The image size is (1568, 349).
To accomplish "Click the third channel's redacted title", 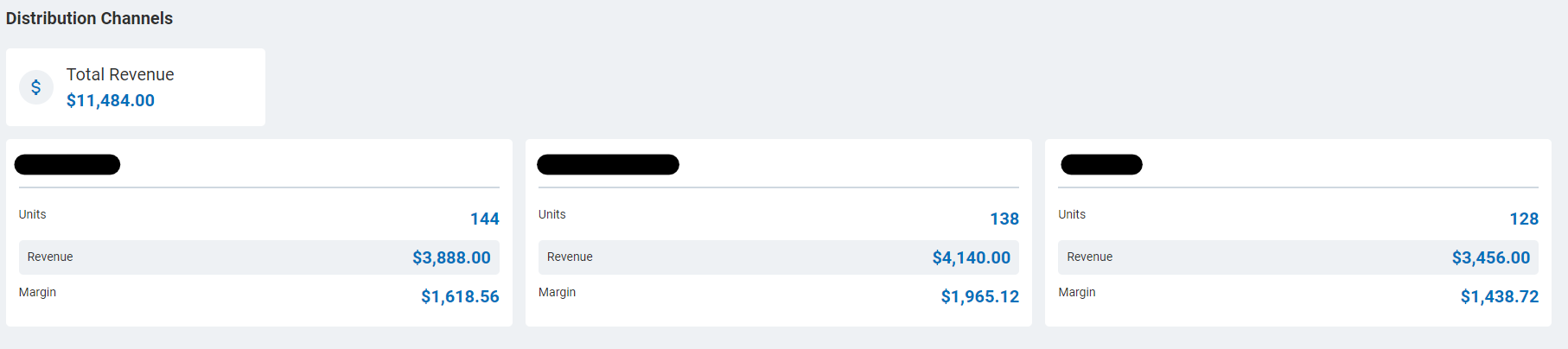I will [x=1101, y=164].
